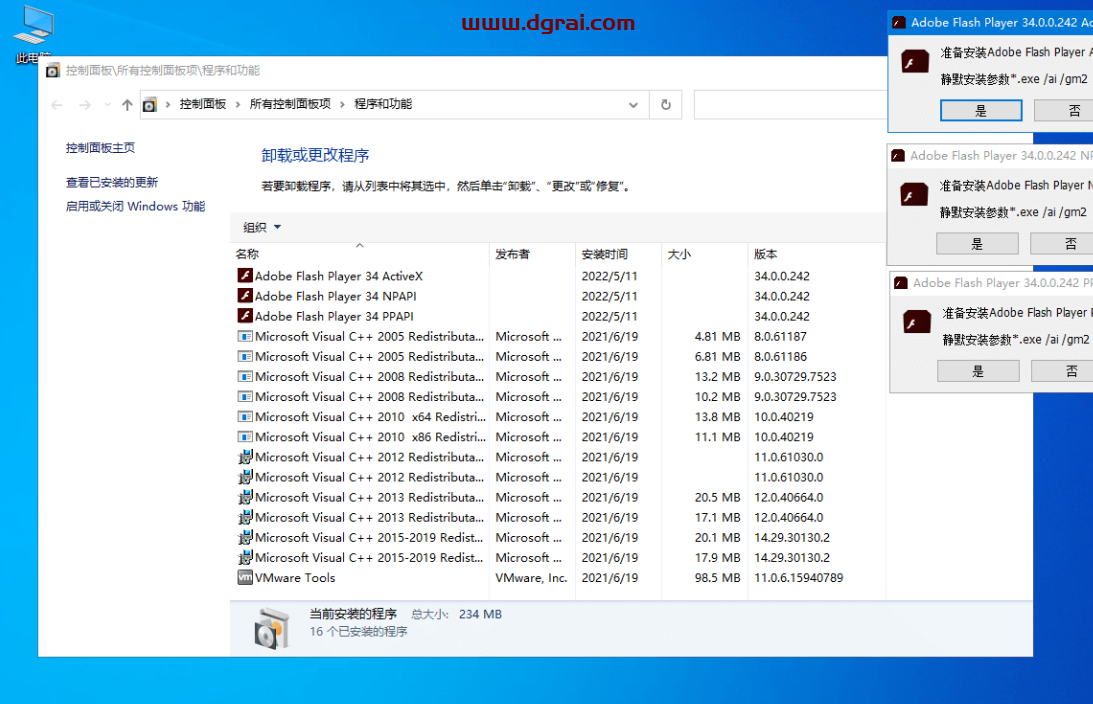Click title bar icon of ActiveX dialog
The height and width of the screenshot is (704, 1093).
899,22
